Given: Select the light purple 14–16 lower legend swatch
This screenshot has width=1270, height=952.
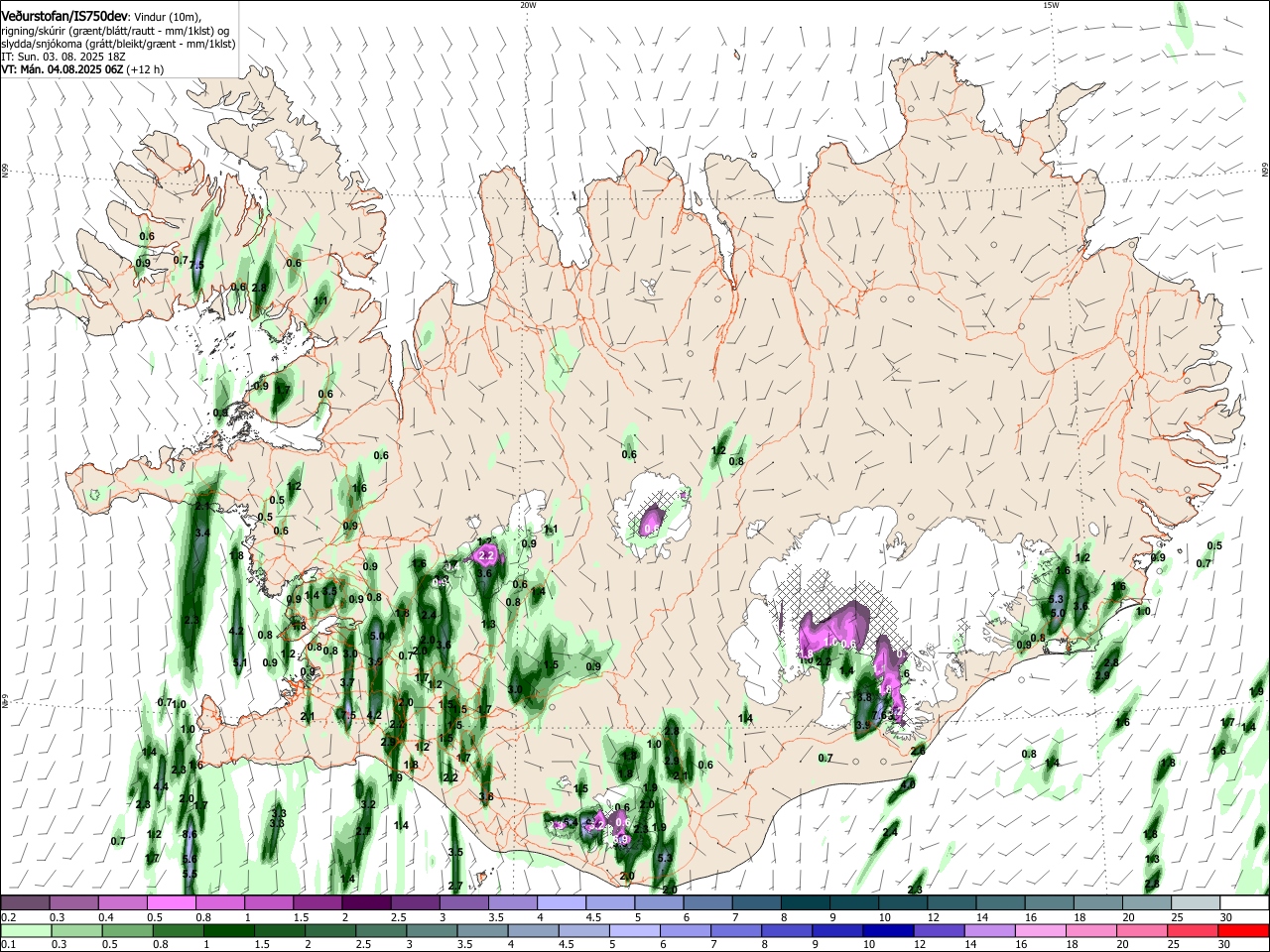Looking at the screenshot, I should pos(989,930).
